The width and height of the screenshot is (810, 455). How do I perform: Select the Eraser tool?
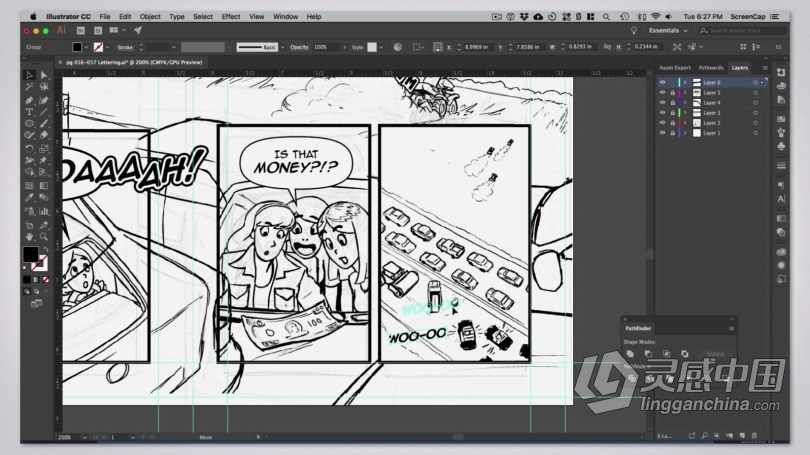pyautogui.click(x=44, y=135)
